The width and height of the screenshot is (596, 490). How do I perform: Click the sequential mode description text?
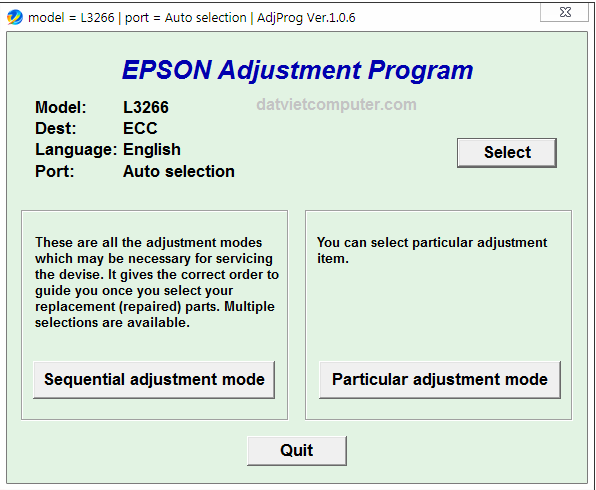click(x=157, y=282)
